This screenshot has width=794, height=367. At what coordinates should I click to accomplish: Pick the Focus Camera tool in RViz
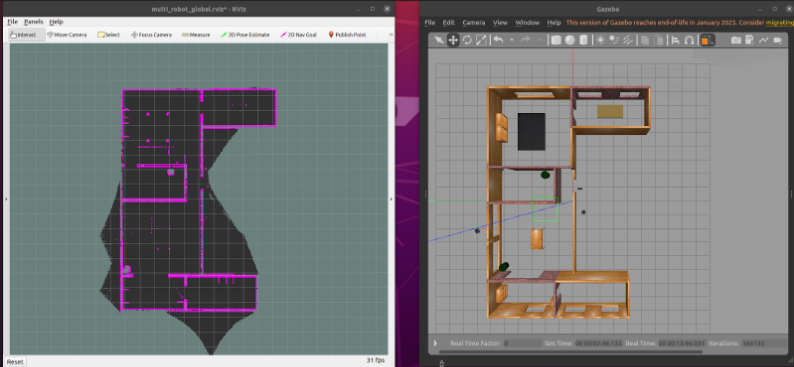point(151,35)
